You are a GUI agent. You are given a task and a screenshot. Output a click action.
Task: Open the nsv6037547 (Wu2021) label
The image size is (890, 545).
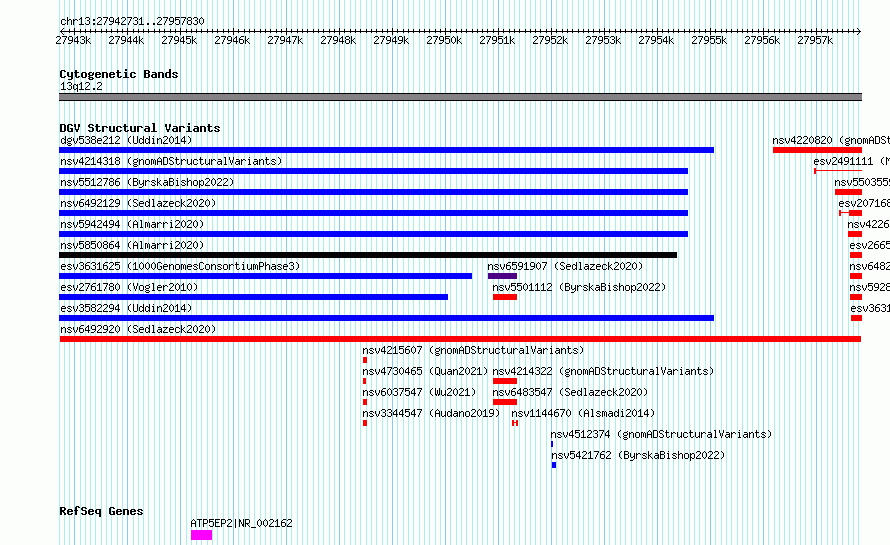(x=419, y=392)
